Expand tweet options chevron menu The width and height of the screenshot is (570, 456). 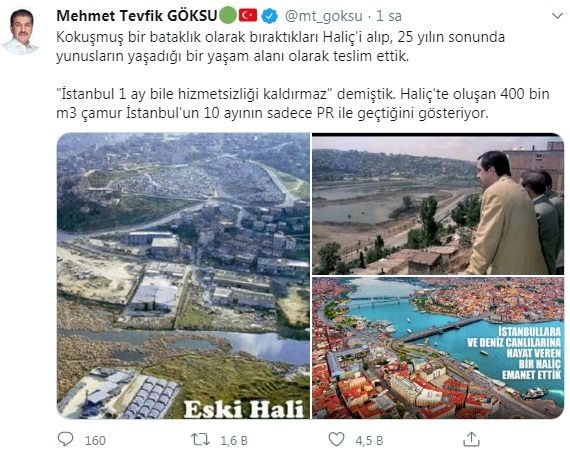click(557, 16)
